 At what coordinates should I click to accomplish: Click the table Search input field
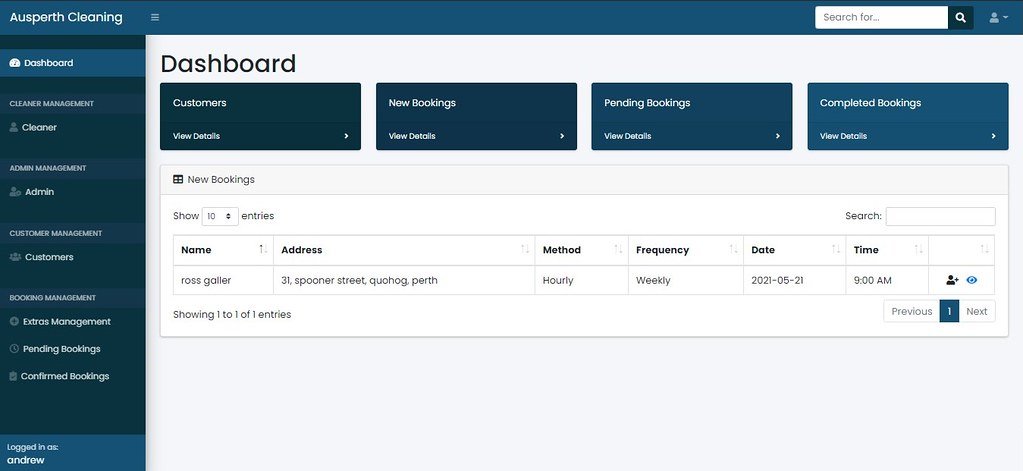(940, 216)
